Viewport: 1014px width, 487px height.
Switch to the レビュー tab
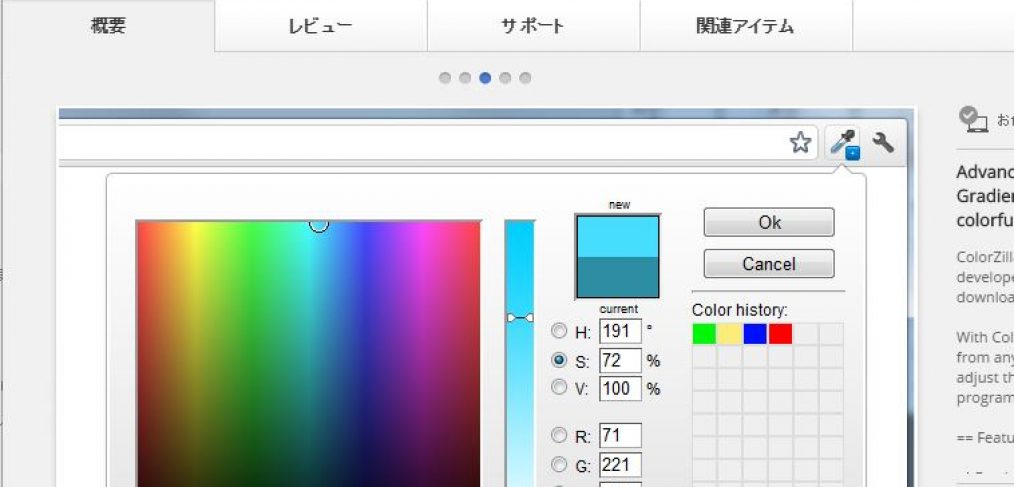click(320, 26)
